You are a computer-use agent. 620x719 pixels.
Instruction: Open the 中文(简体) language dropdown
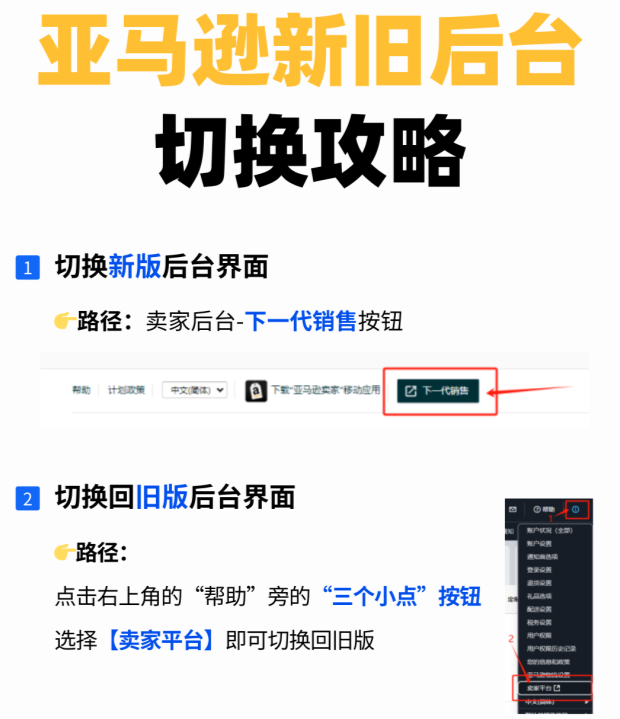(194, 390)
